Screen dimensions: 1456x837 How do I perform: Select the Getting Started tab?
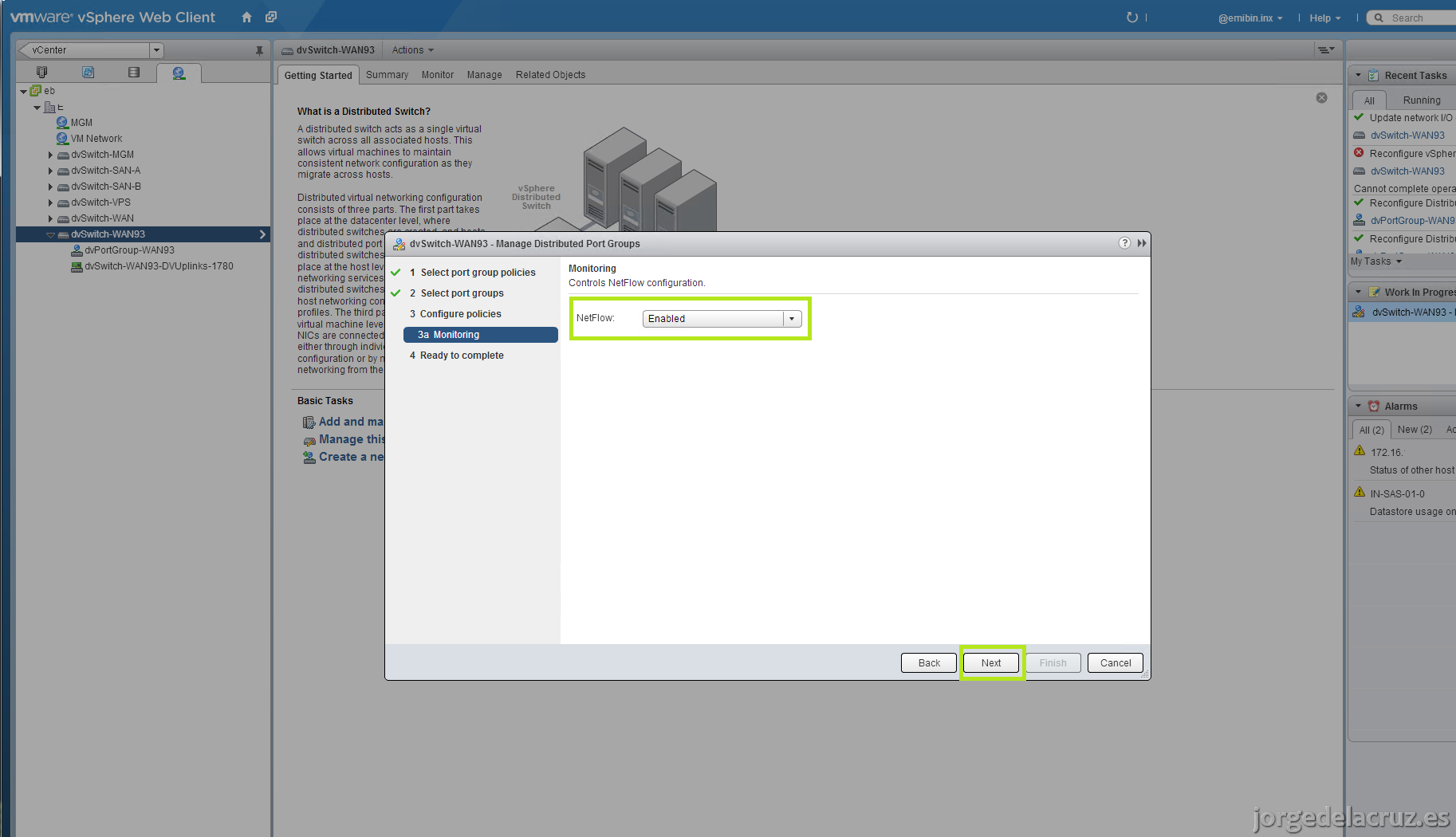point(318,75)
